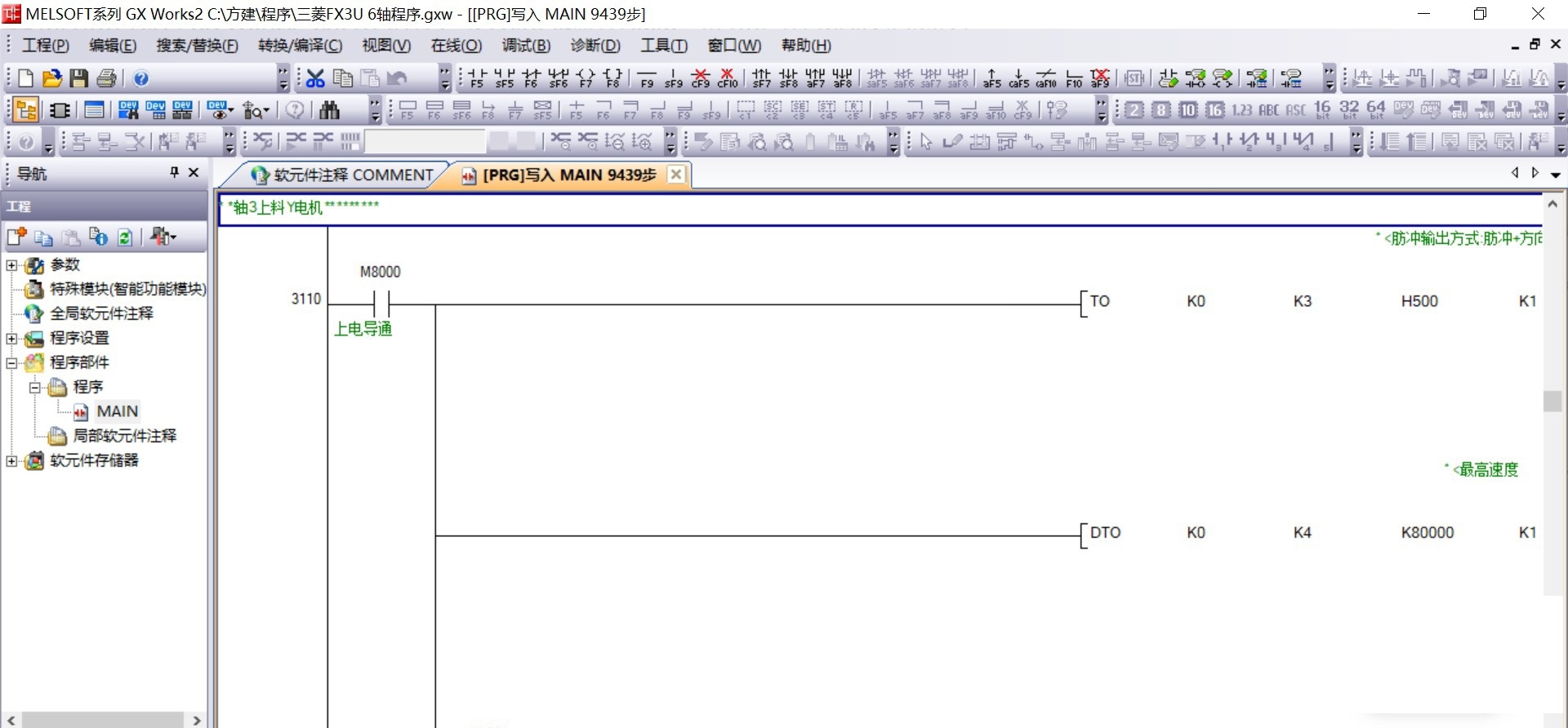Insert coil with the F7 icon
The width and height of the screenshot is (1568, 728).
point(586,78)
